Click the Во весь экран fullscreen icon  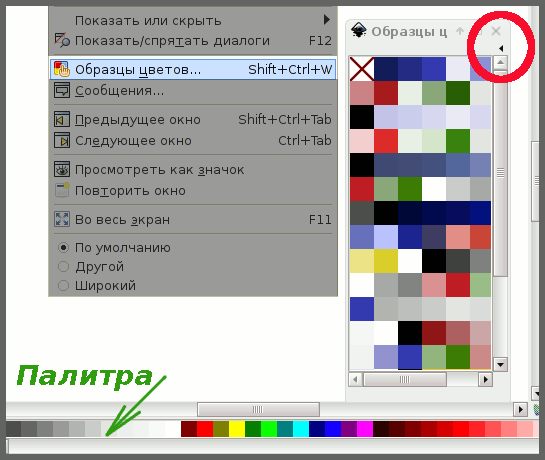pos(62,219)
